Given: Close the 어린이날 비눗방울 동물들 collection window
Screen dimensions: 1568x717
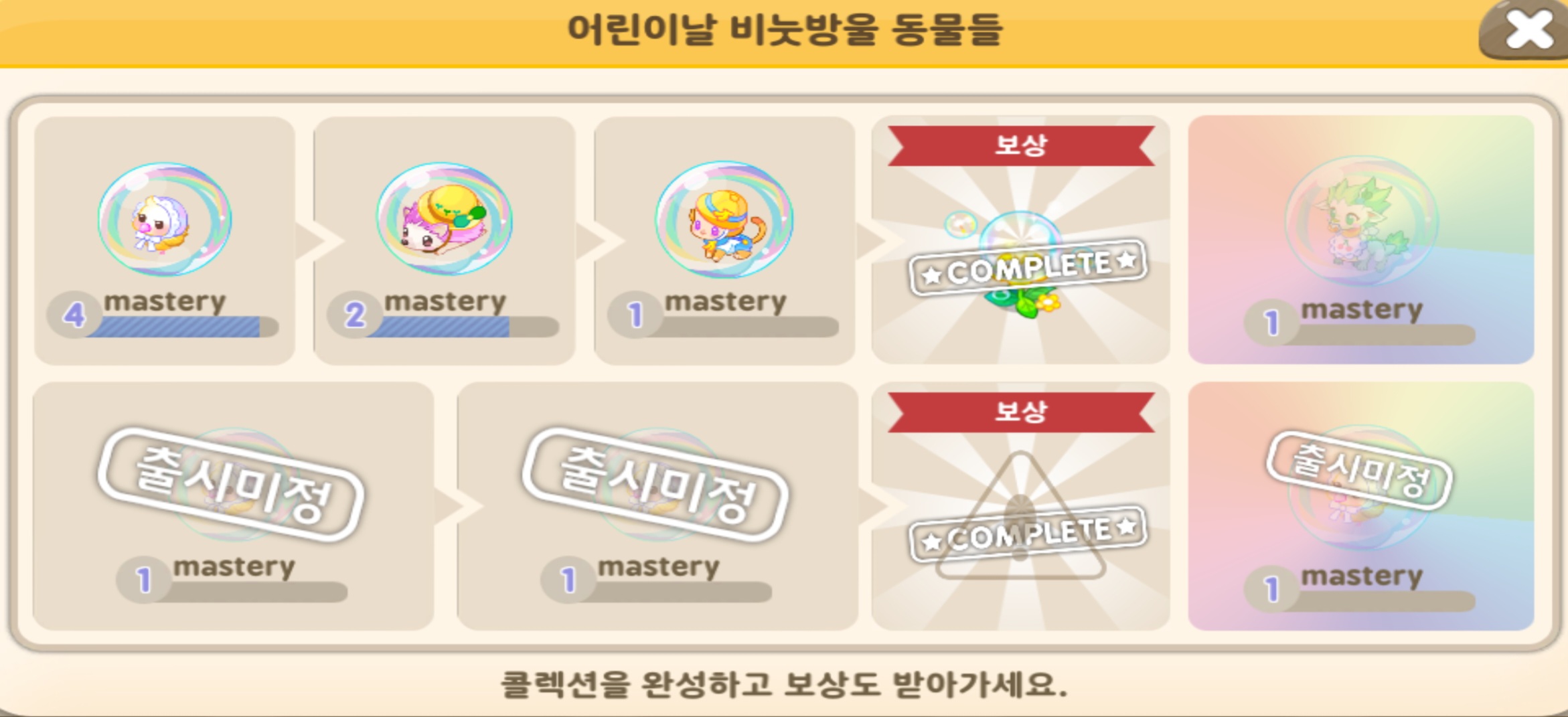Looking at the screenshot, I should [1528, 30].
